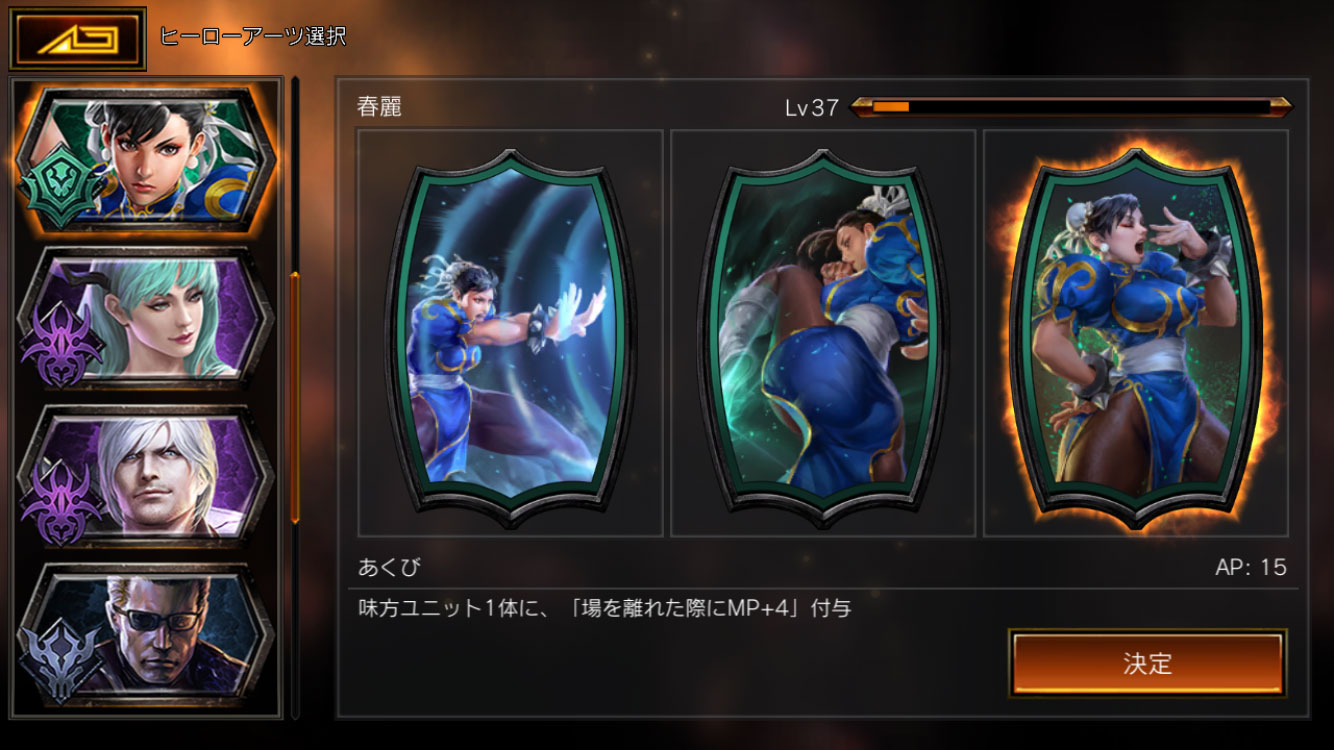The image size is (1334, 750).
Task: Pick the kicking pose hero art card
Action: (823, 333)
